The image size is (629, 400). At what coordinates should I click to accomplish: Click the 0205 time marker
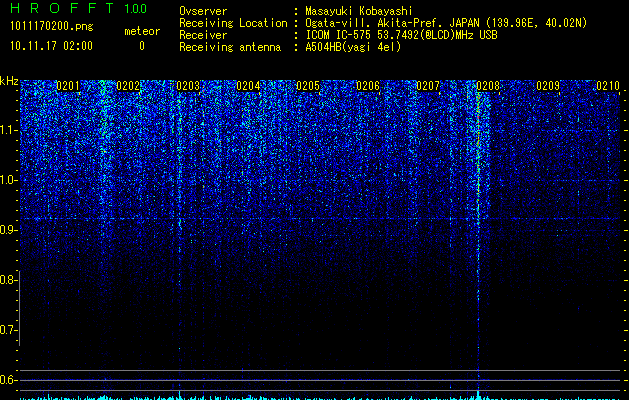(x=308, y=86)
